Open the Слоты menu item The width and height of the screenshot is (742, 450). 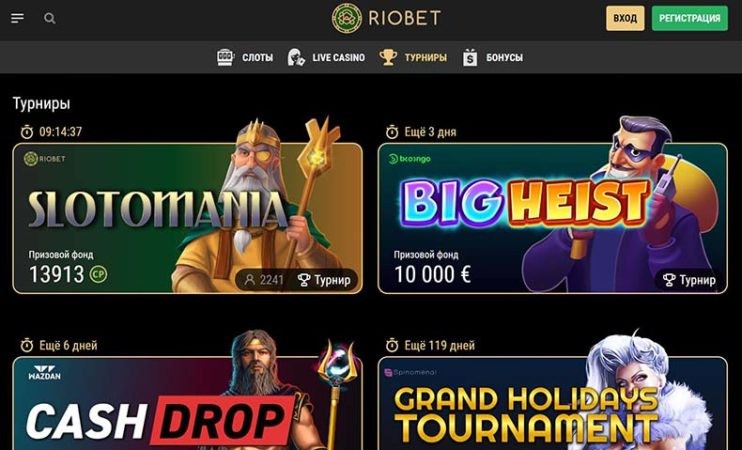257,58
